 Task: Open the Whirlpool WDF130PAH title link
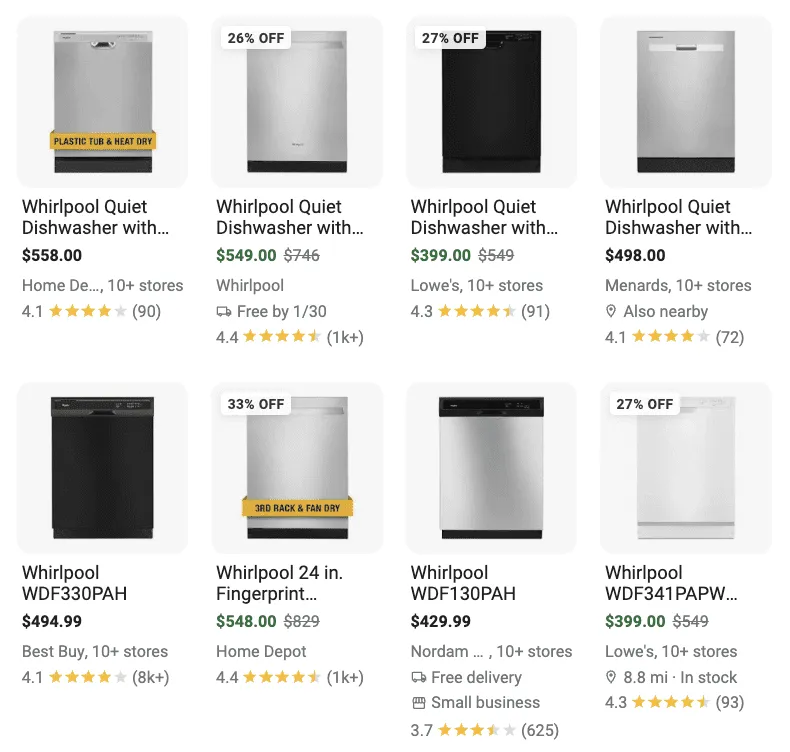click(463, 583)
